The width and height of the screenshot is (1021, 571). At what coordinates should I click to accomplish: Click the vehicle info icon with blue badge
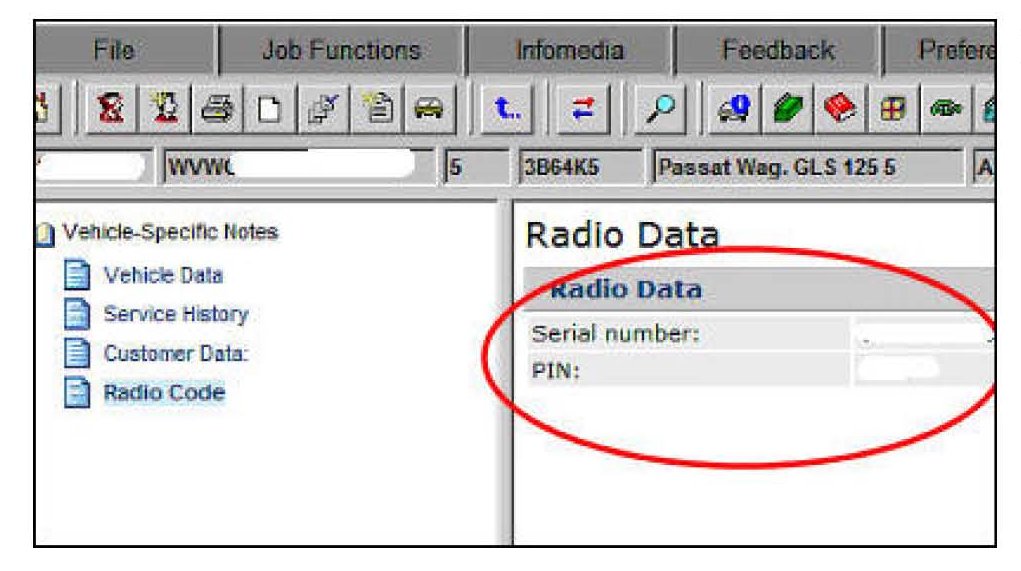pos(727,106)
